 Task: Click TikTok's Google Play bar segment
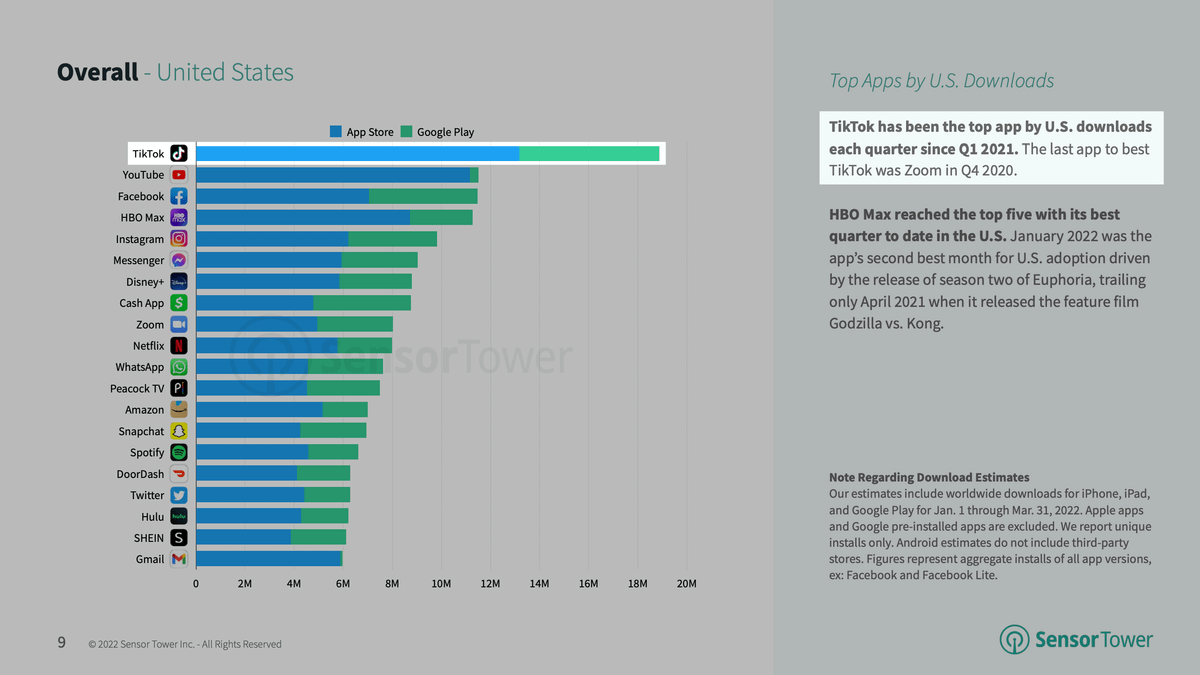coord(589,154)
